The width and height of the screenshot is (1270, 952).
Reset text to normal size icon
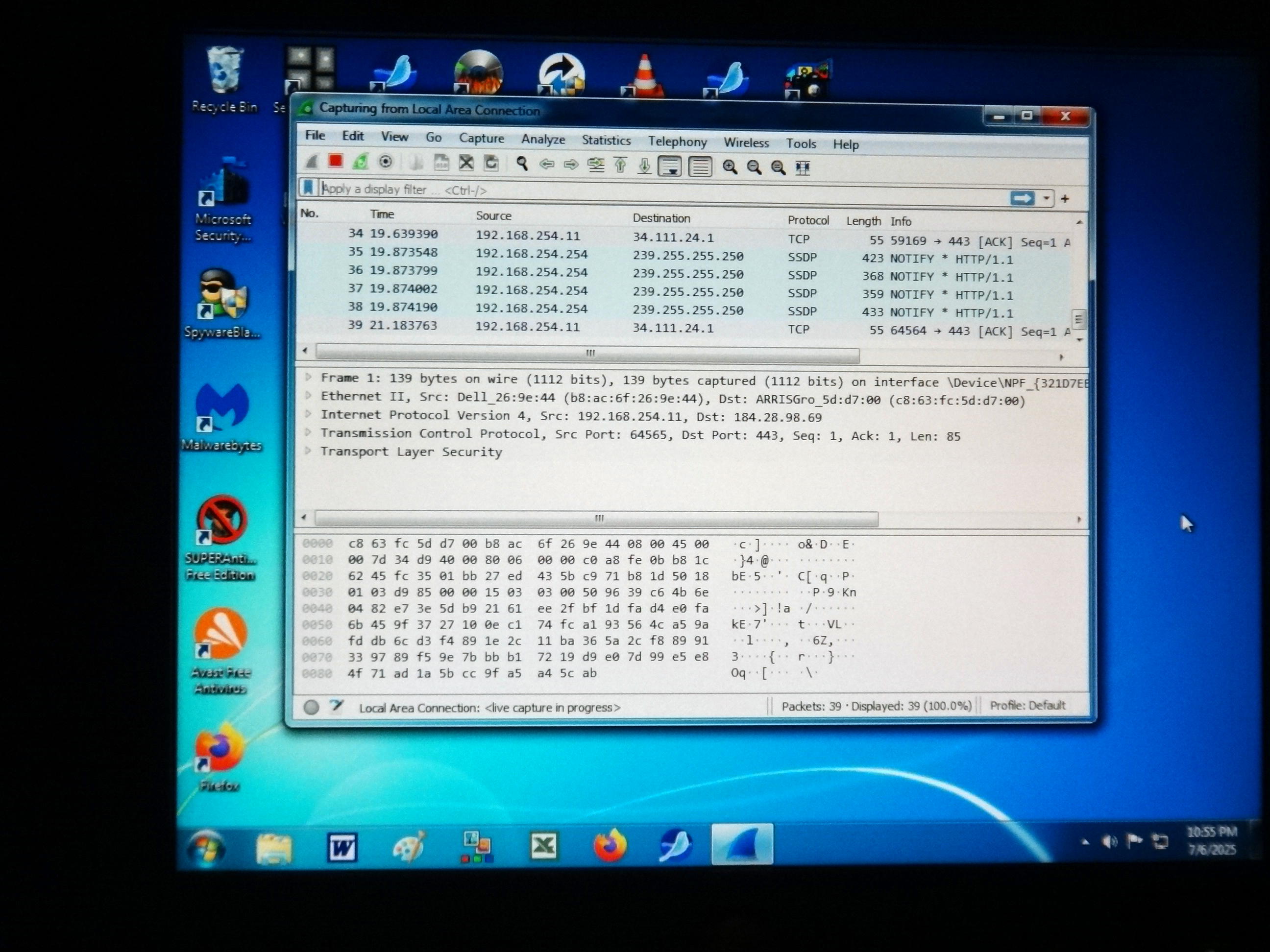coord(778,167)
